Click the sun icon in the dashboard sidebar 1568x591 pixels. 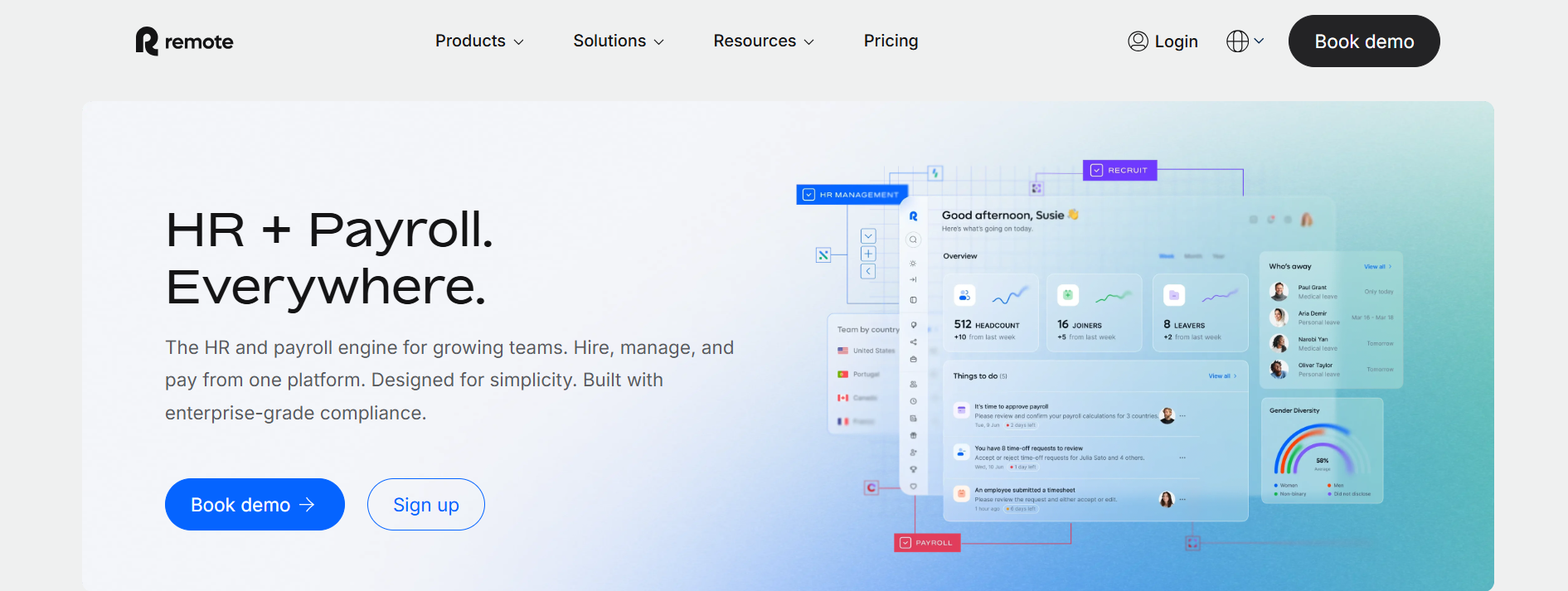click(913, 264)
